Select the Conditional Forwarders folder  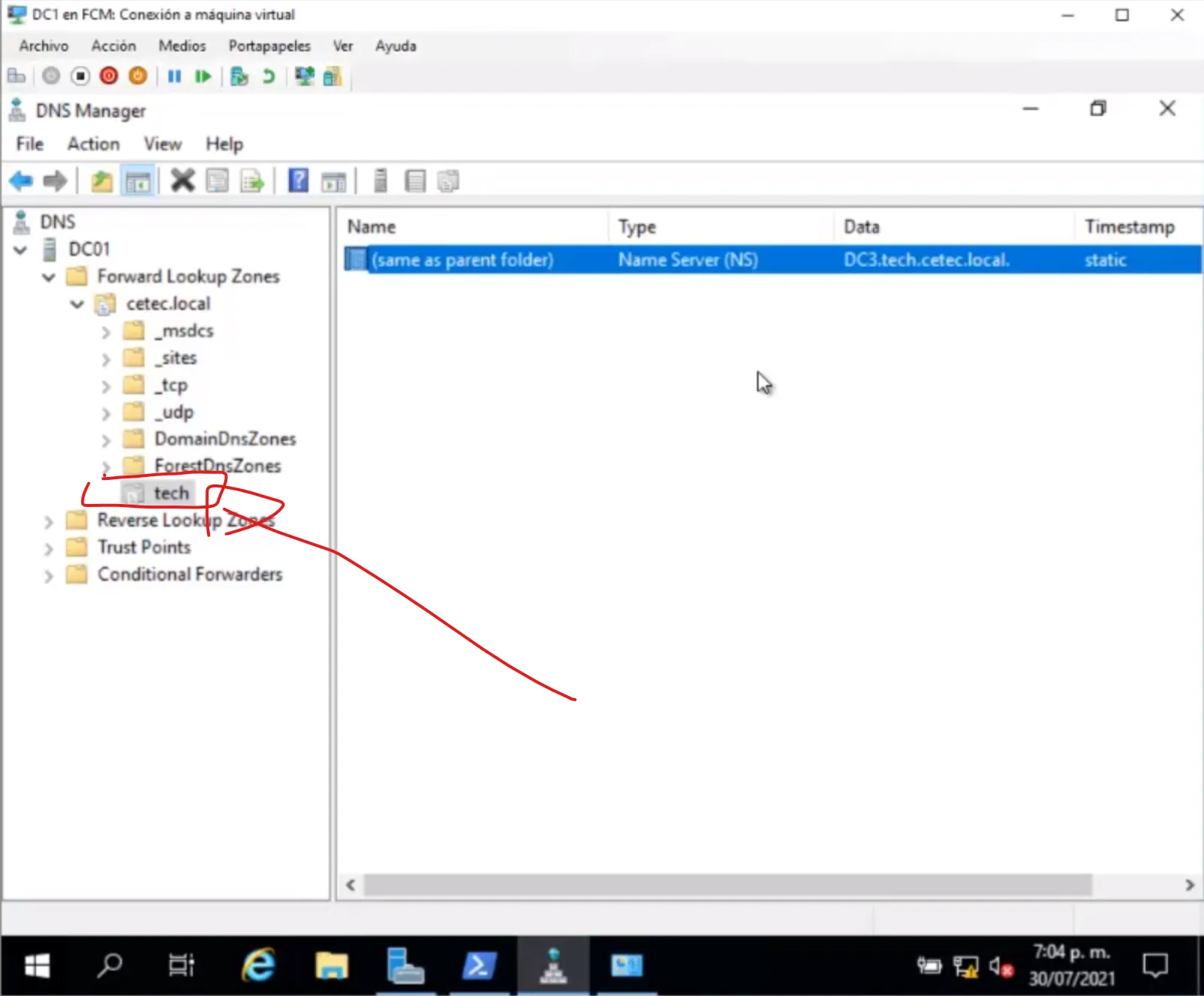pos(190,575)
